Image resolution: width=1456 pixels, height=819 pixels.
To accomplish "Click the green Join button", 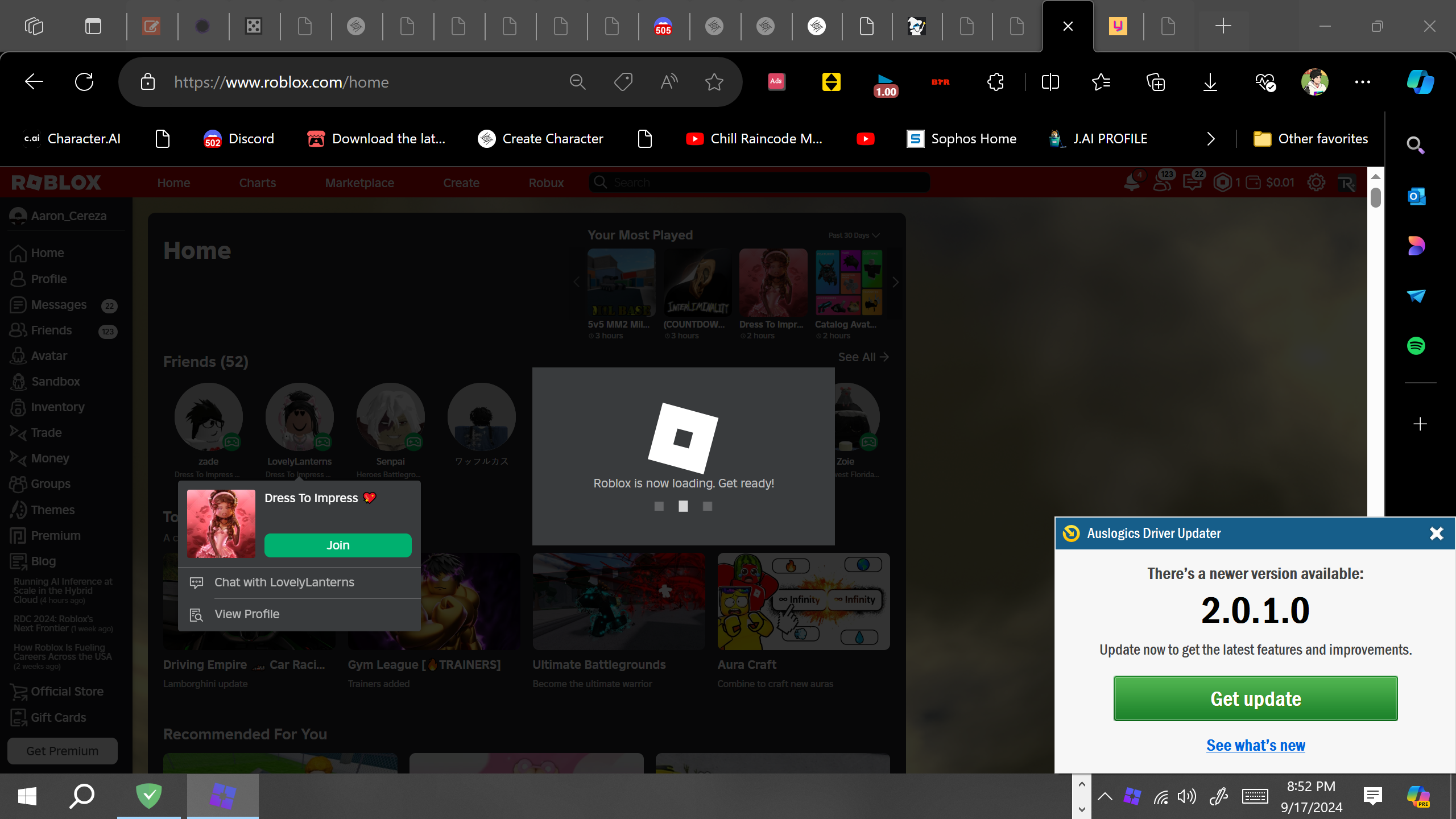I will pos(338,545).
